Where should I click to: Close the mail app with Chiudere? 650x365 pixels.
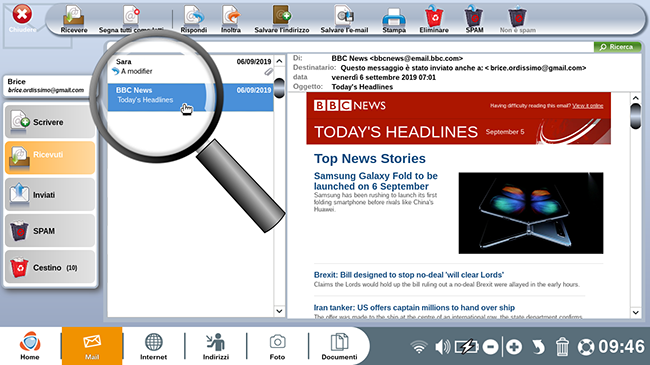point(22,18)
